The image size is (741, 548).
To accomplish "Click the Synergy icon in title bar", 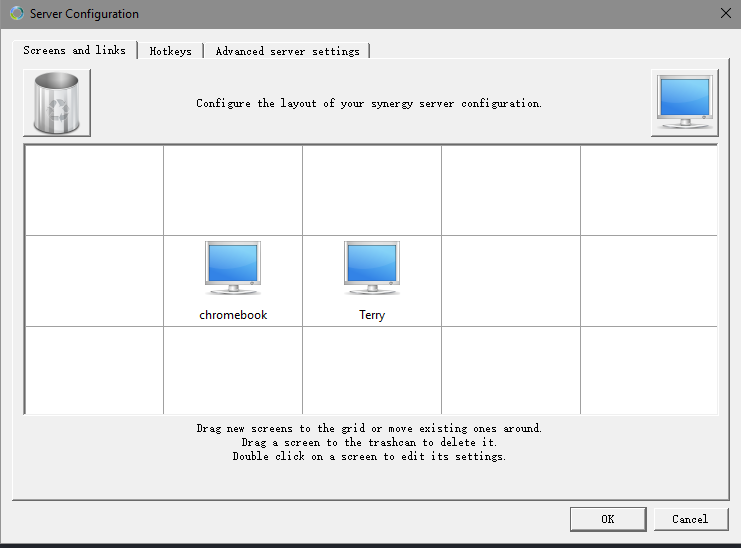I will coord(17,14).
